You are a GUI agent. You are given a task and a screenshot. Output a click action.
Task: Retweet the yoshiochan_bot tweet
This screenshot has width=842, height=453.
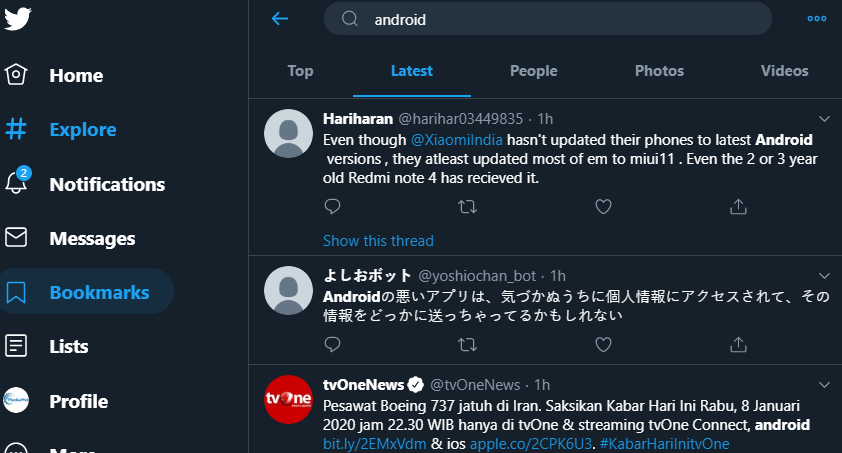click(467, 344)
